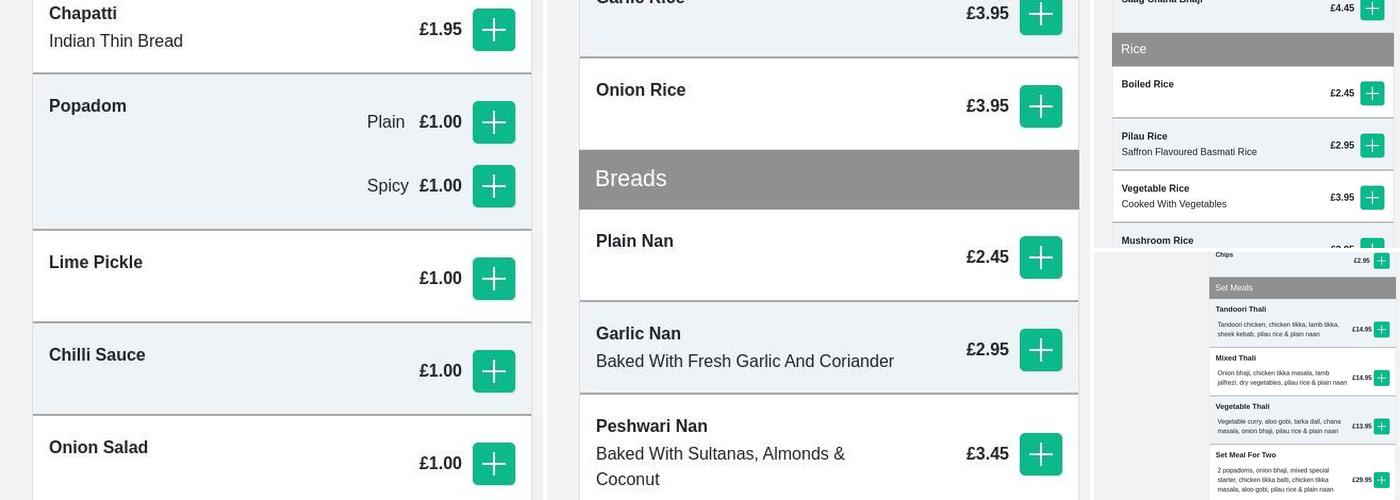Add Mixed Thali to the order
The width and height of the screenshot is (1400, 500).
point(1381,378)
